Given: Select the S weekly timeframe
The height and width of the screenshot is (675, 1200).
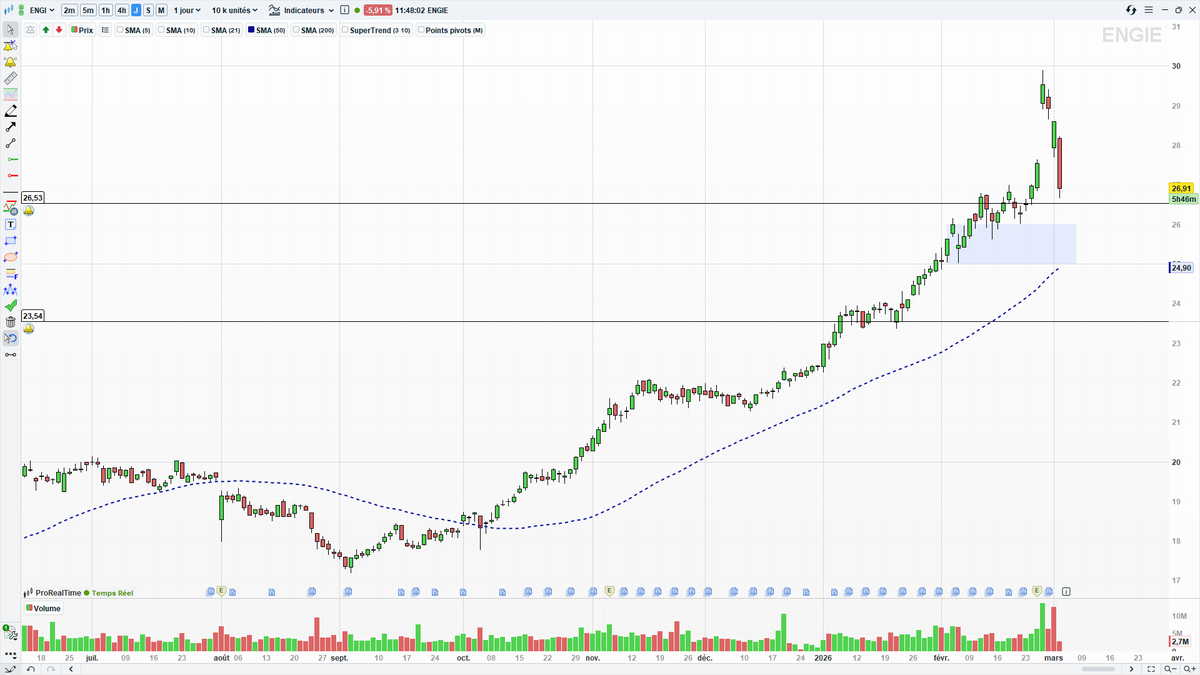Looking at the screenshot, I should [149, 10].
